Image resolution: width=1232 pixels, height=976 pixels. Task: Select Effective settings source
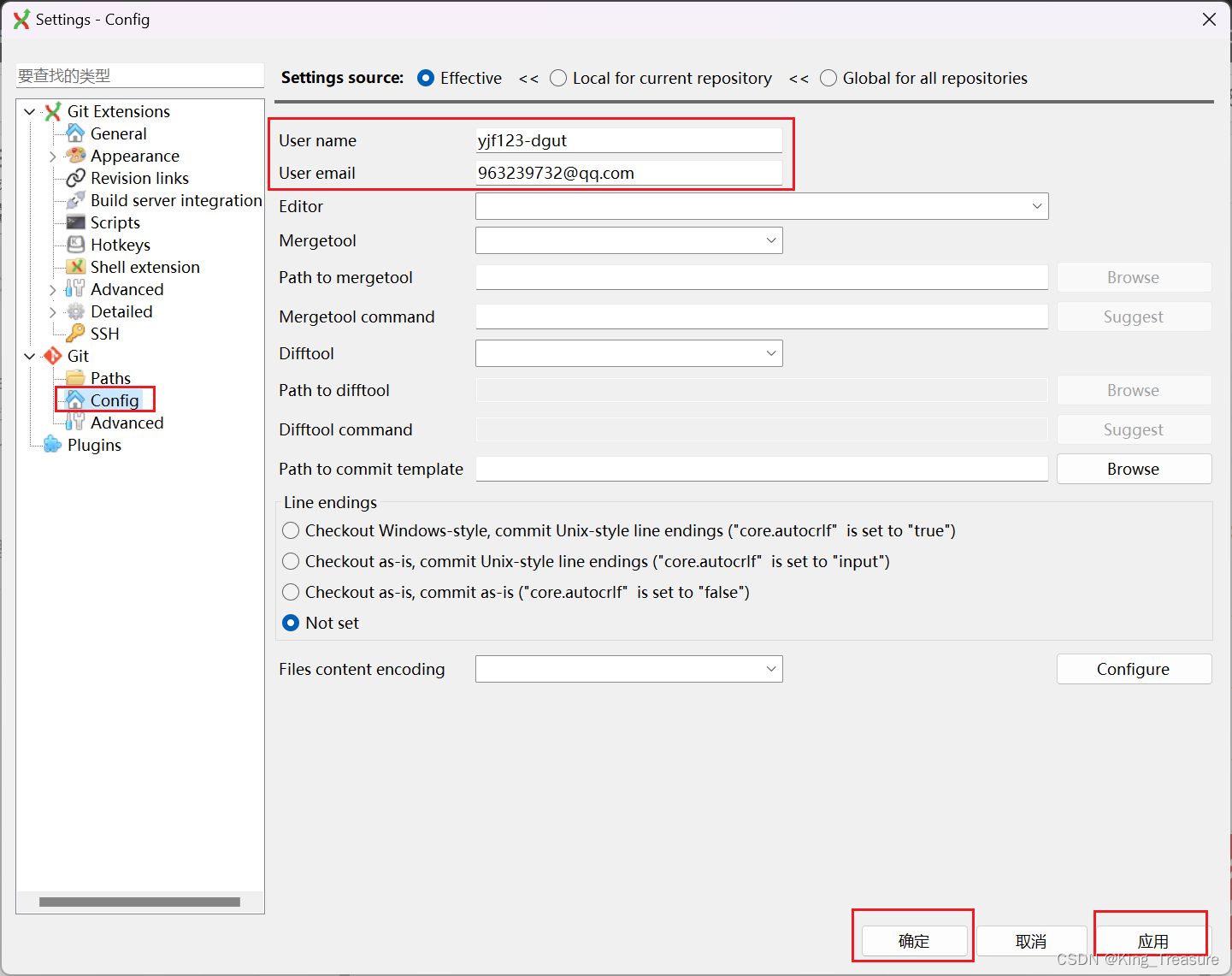426,78
